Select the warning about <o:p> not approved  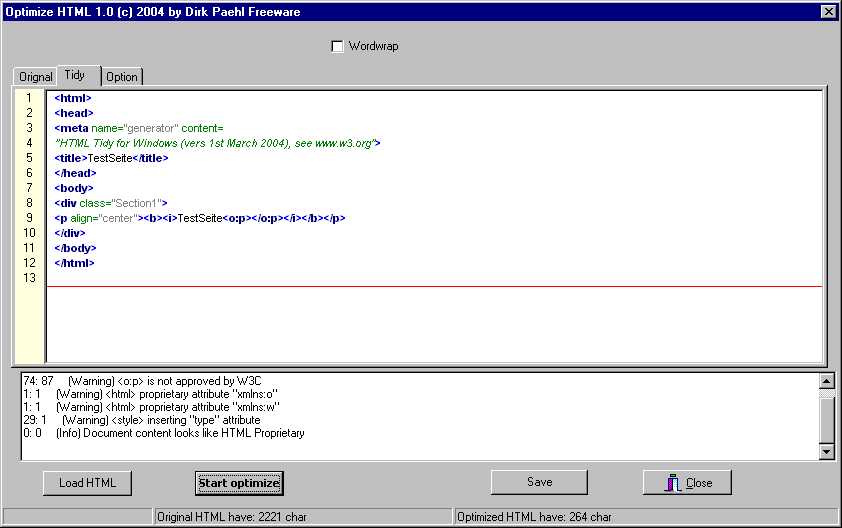(142, 381)
